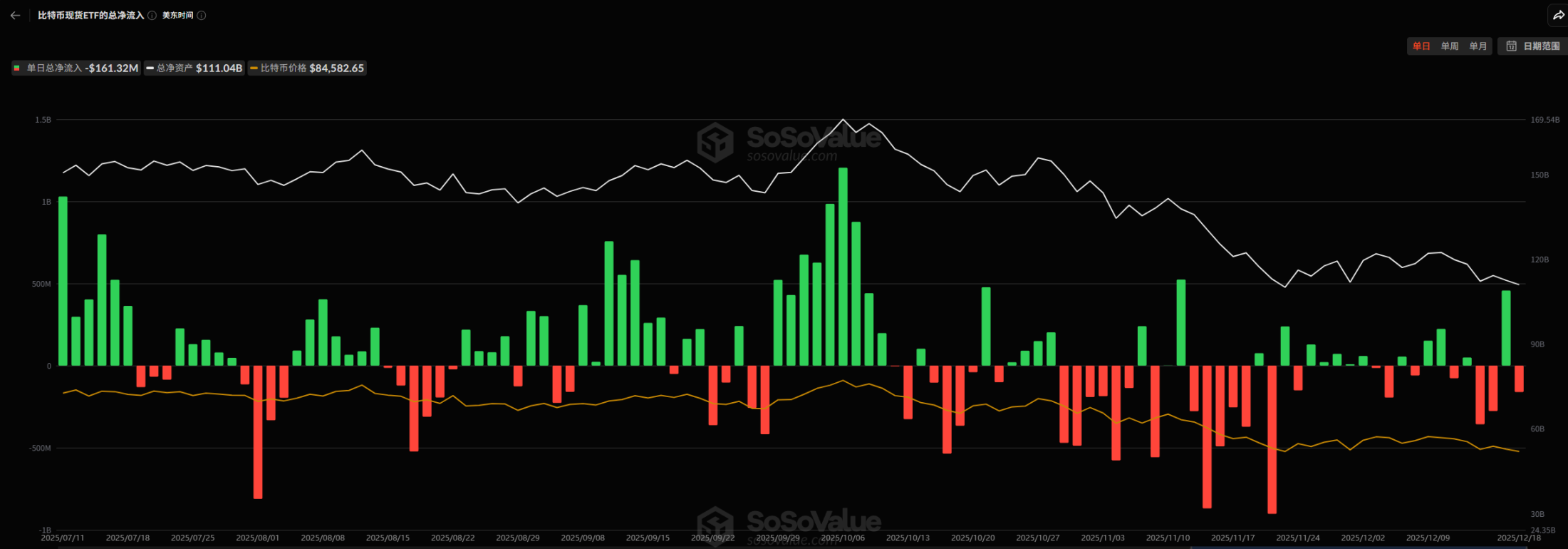Image resolution: width=1568 pixels, height=549 pixels.
Task: Click the 比特币现货ETF的总净流入 title text
Action: 91,16
